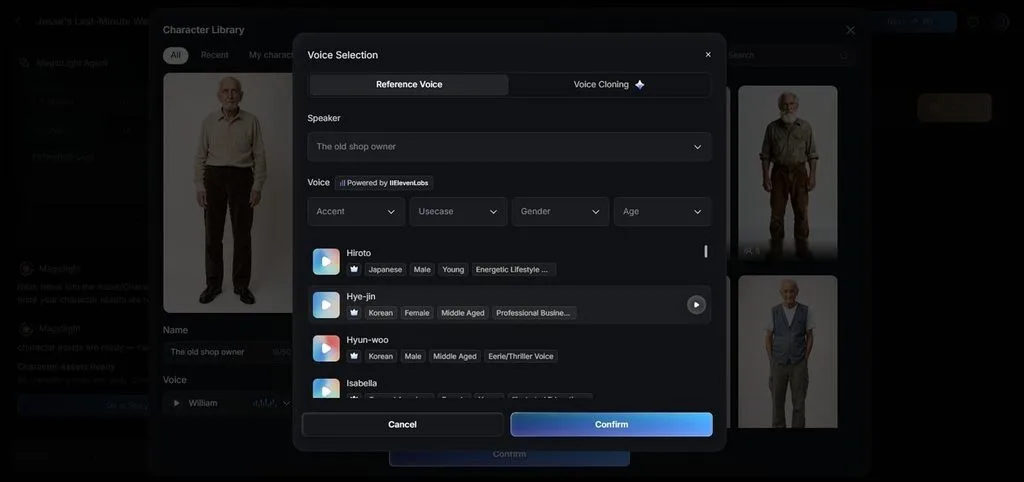
Task: Play the Hiroto voice preview thumbnail
Action: click(x=326, y=261)
